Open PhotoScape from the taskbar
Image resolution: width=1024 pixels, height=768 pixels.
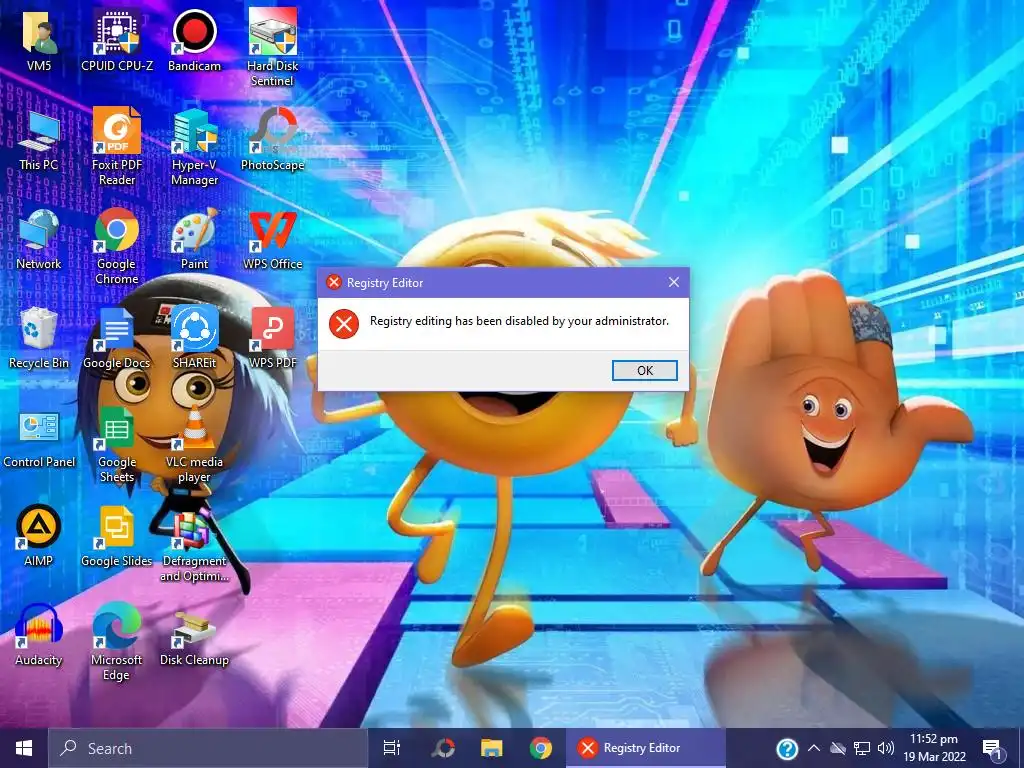tap(443, 748)
